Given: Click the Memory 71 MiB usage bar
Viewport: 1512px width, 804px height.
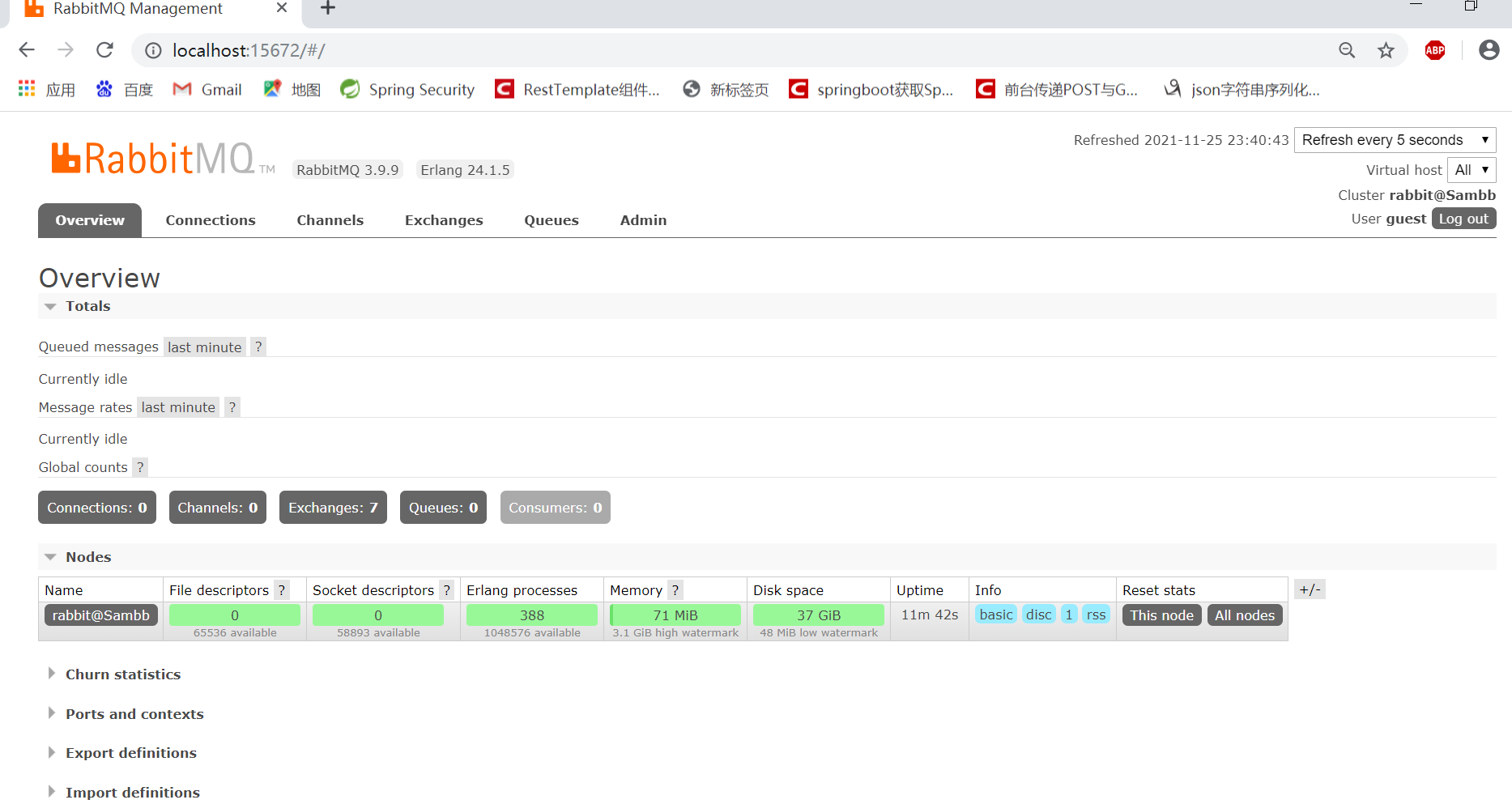Looking at the screenshot, I should pyautogui.click(x=675, y=615).
